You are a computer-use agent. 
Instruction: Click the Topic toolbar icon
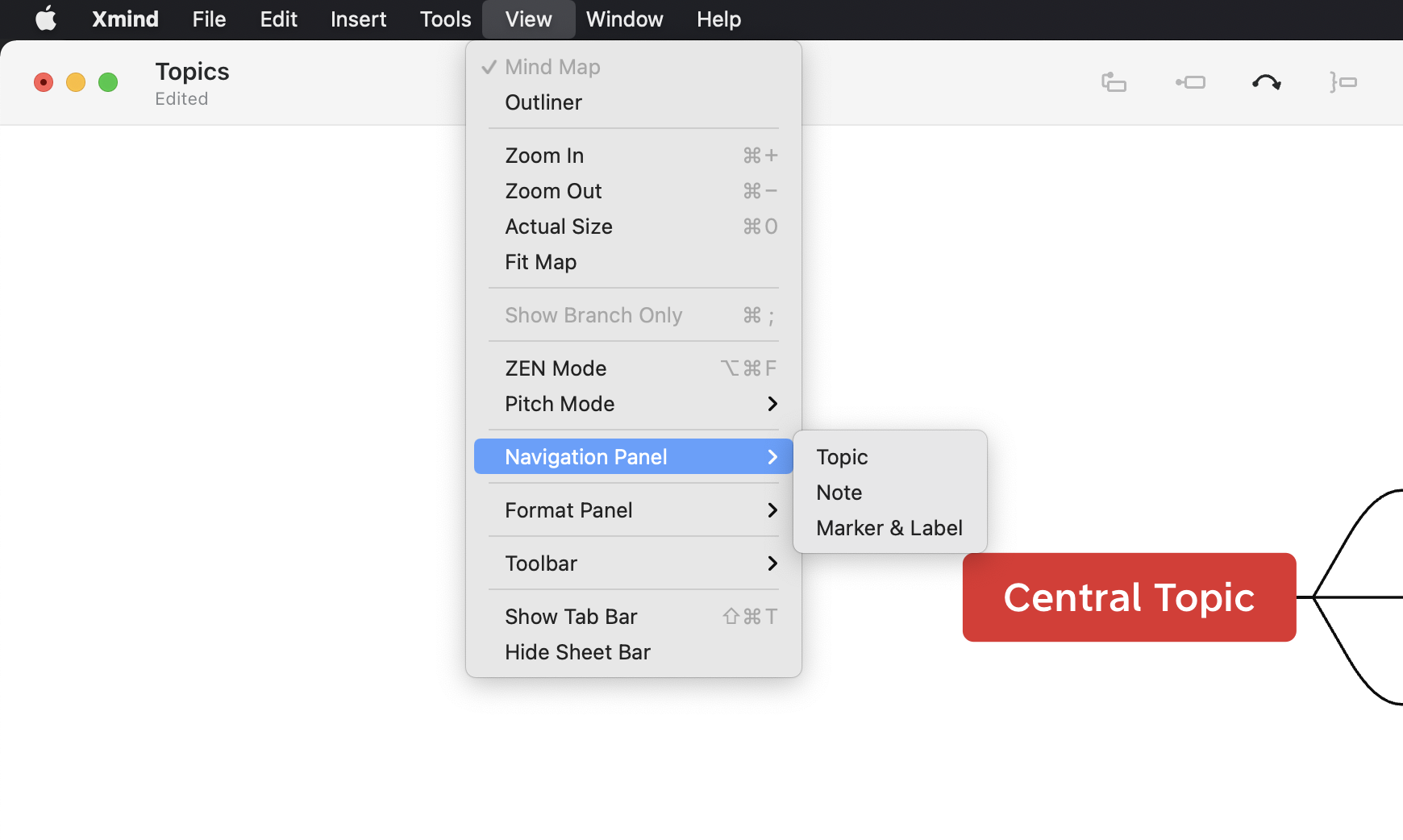click(x=1114, y=82)
